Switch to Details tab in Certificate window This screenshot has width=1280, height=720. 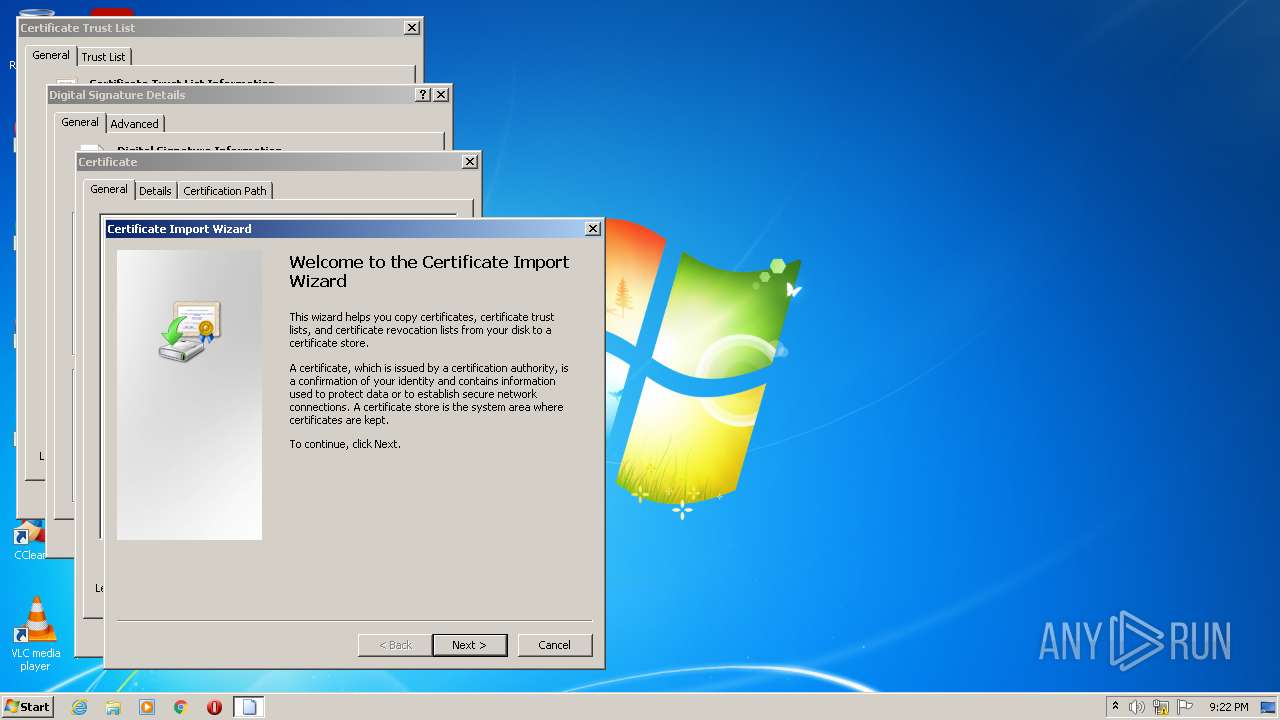155,191
